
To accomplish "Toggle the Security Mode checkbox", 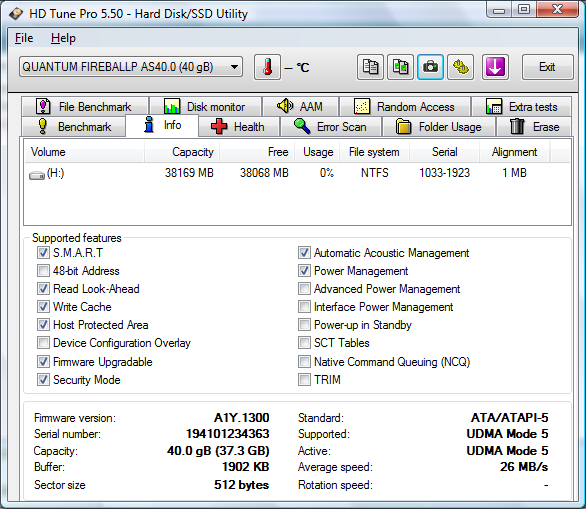I will point(43,379).
